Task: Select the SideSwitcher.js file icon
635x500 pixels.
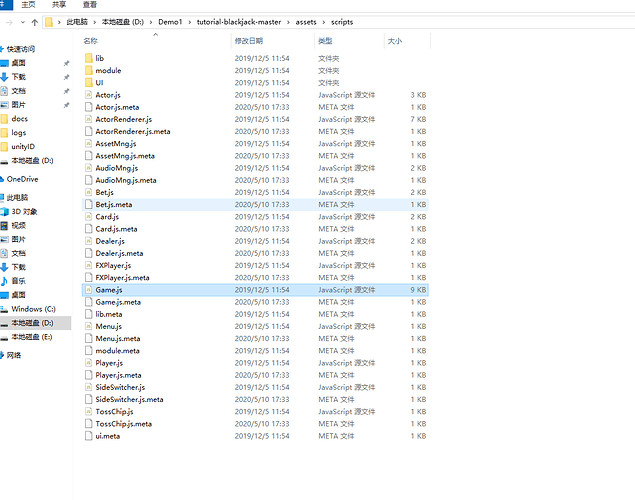Action: pyautogui.click(x=89, y=387)
